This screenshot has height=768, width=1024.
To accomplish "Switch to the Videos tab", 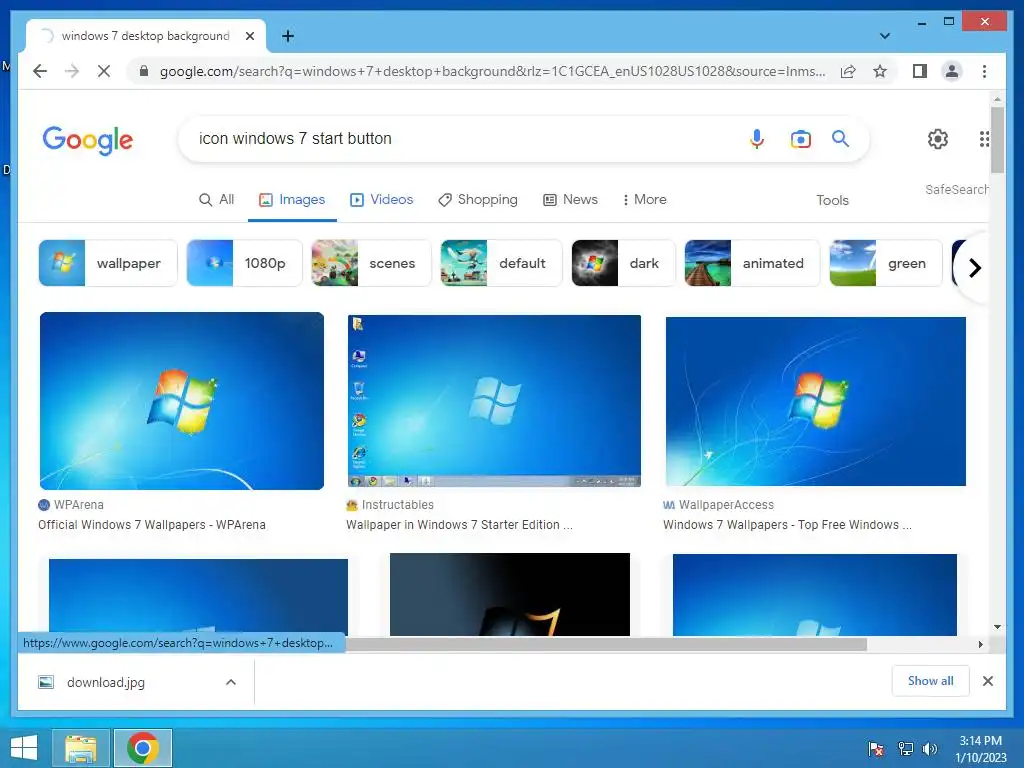I will [381, 199].
